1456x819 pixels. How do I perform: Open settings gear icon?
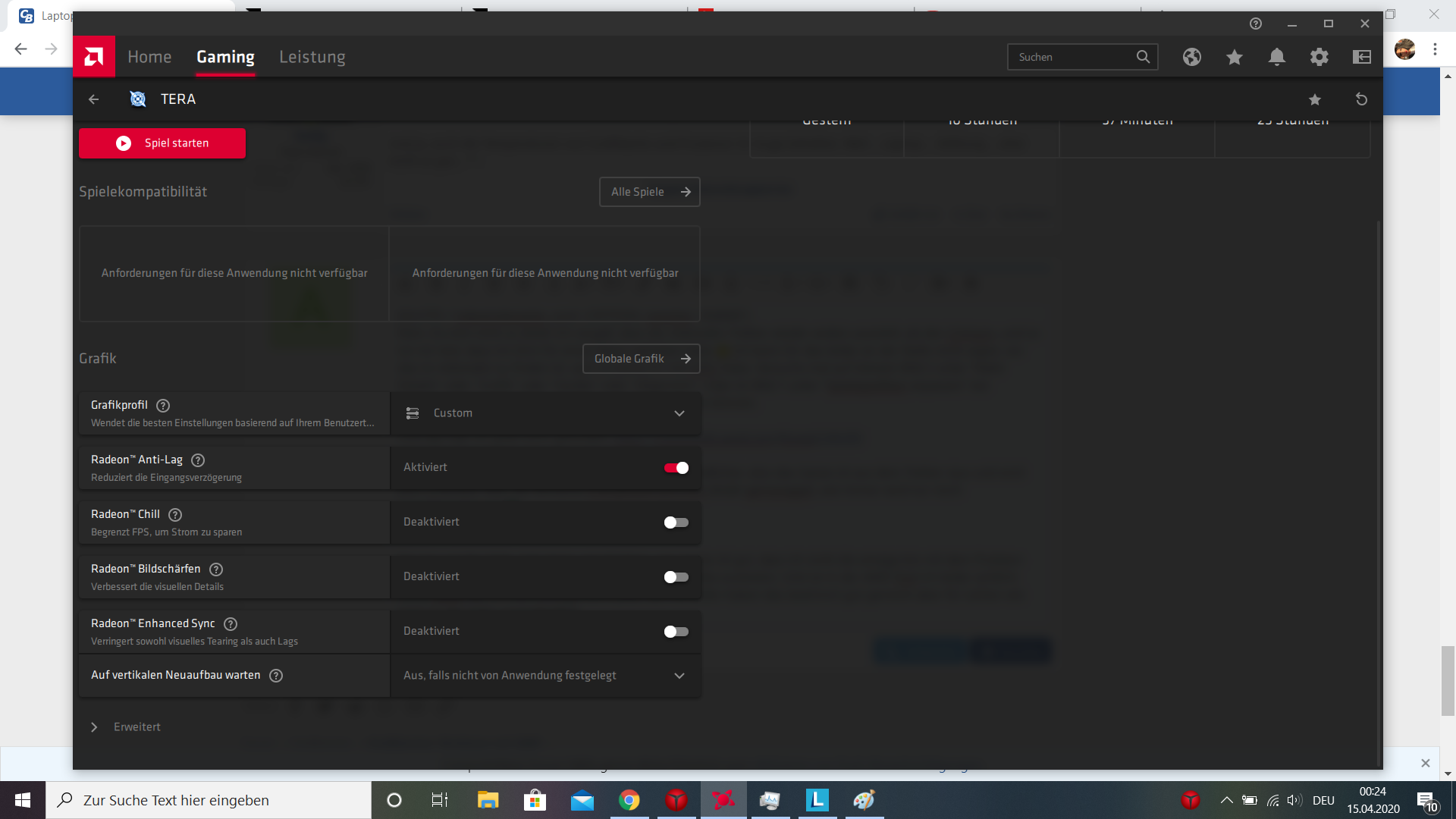pyautogui.click(x=1319, y=57)
